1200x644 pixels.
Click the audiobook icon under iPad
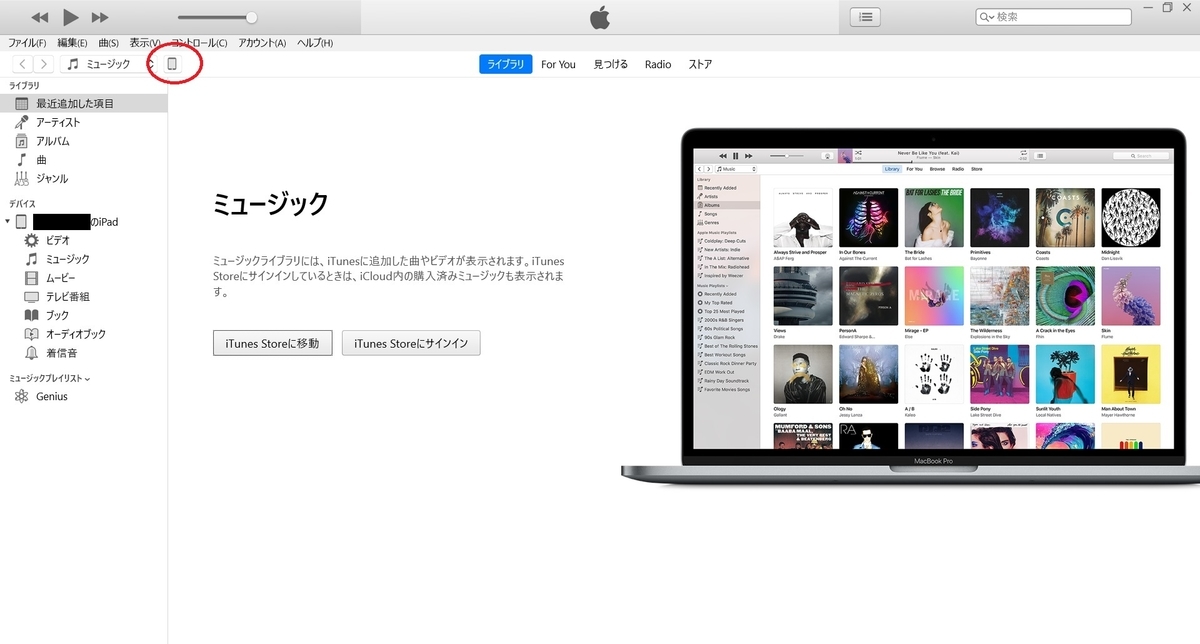[x=32, y=334]
